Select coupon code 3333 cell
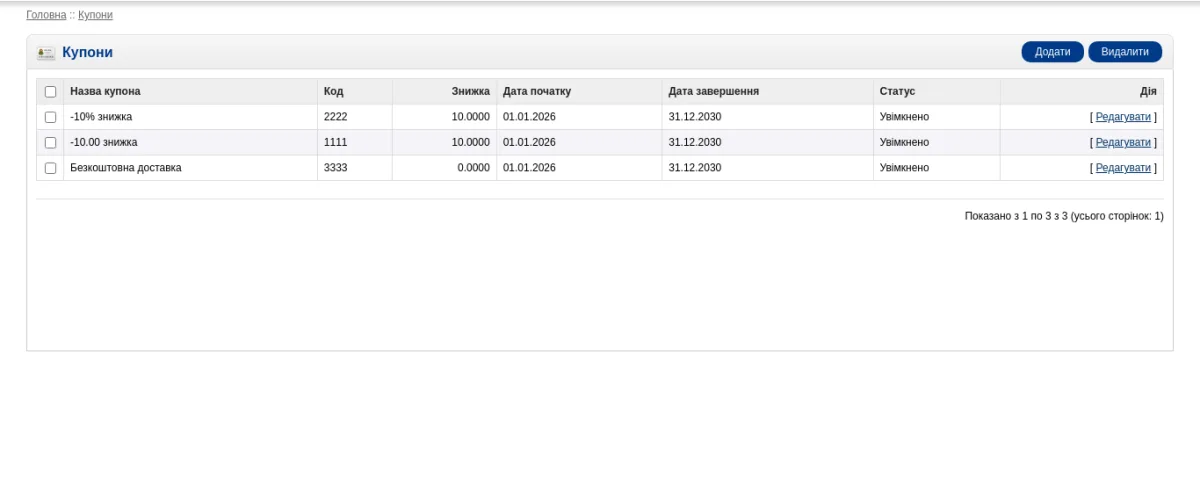This screenshot has height=477, width=1200. pyautogui.click(x=355, y=168)
